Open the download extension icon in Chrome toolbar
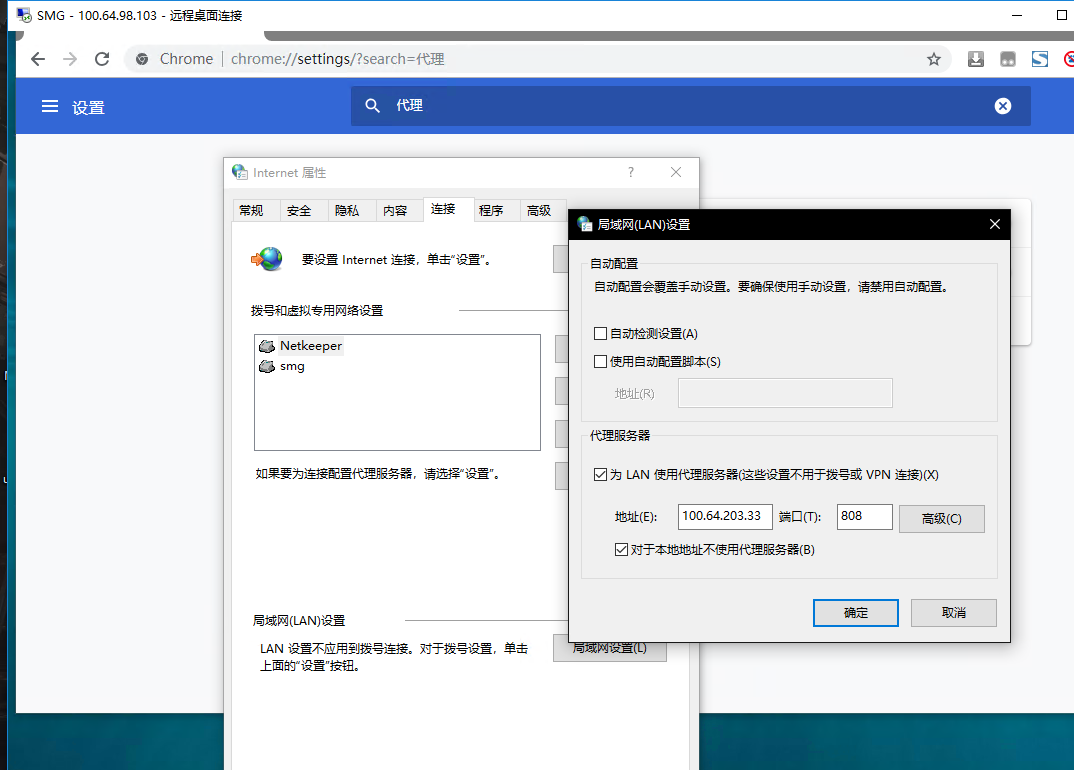 [x=975, y=60]
